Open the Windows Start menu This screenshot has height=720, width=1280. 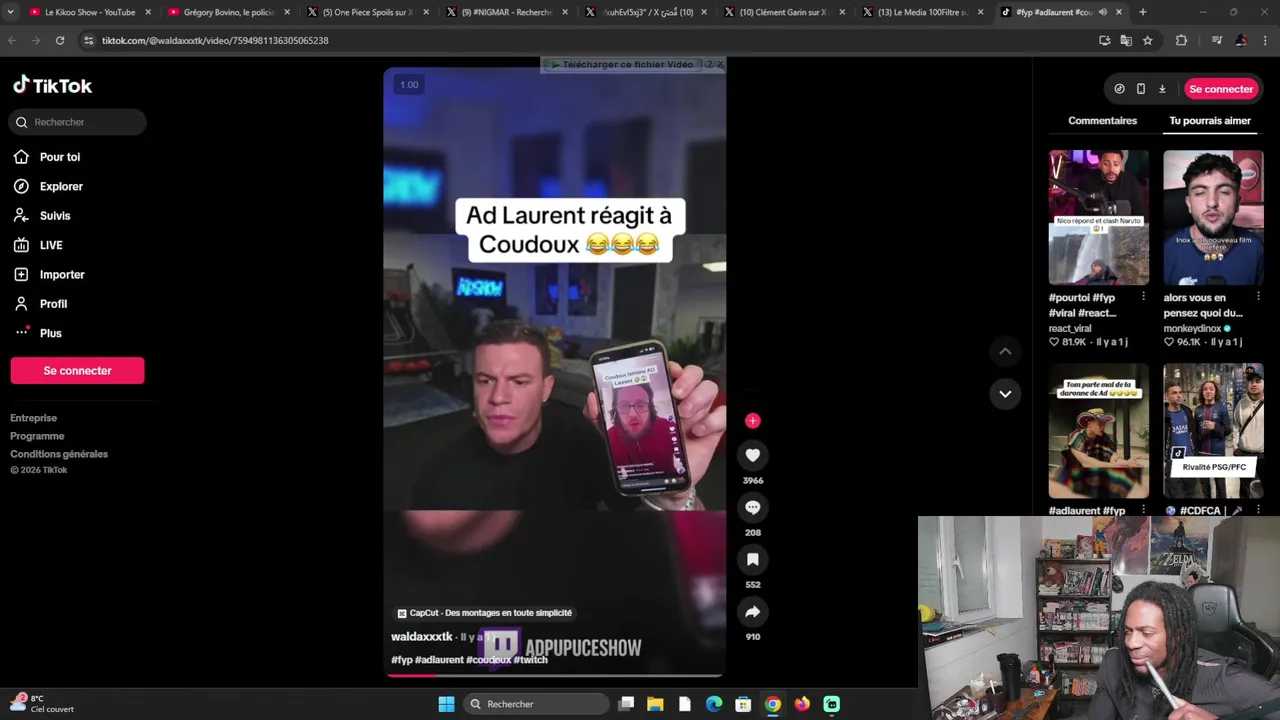point(446,704)
